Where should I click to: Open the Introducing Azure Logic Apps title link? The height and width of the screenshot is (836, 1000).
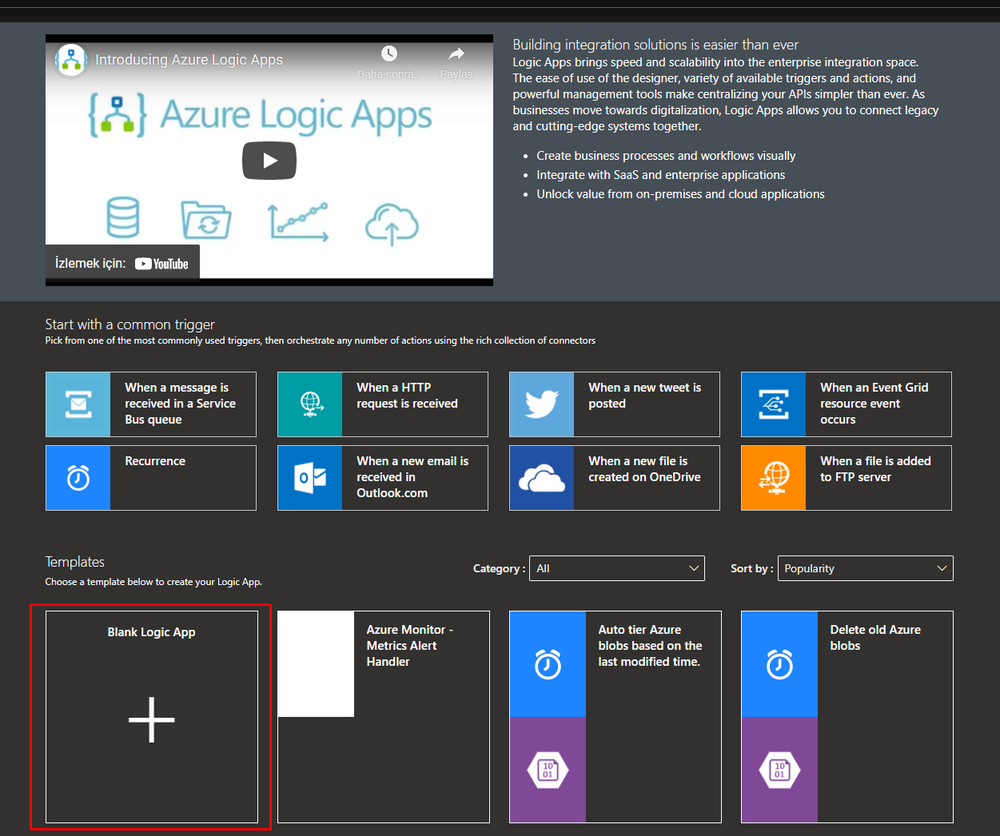click(x=189, y=60)
